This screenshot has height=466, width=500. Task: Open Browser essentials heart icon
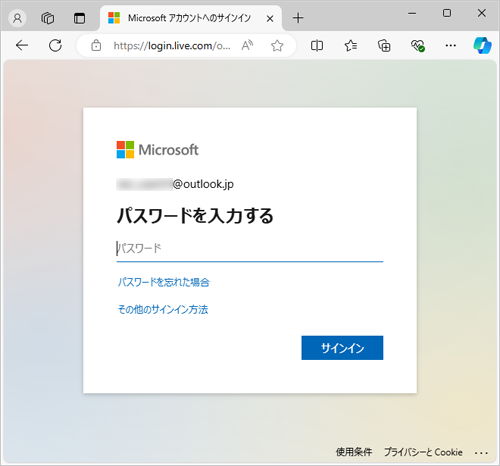click(x=417, y=45)
